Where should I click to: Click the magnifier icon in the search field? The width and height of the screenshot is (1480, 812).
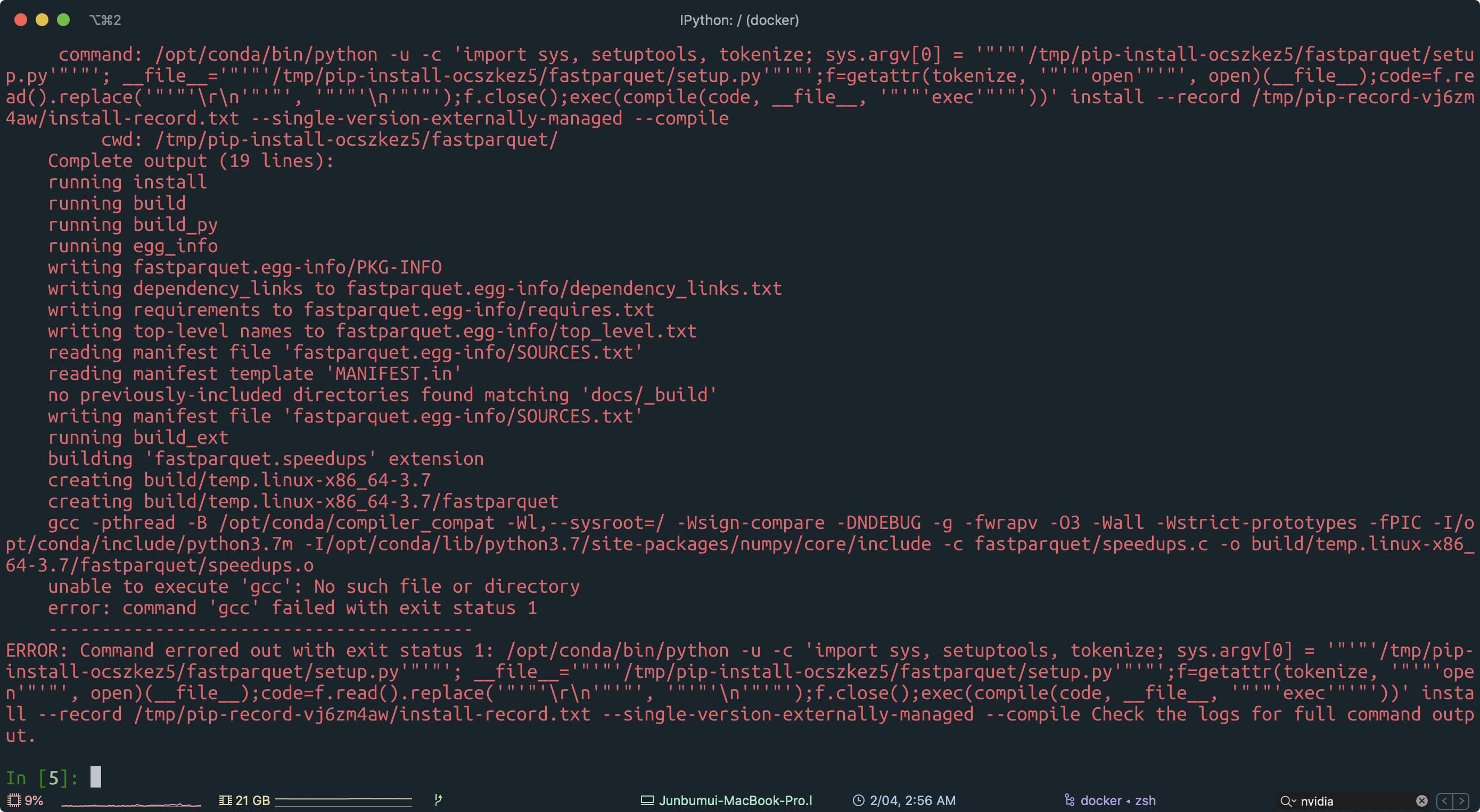(x=1286, y=800)
